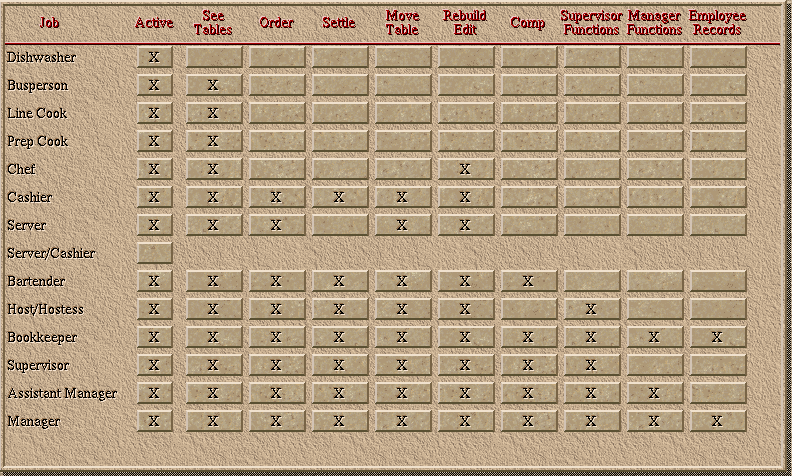792x476 pixels.
Task: Toggle Order permission for Cashier
Action: 276,197
